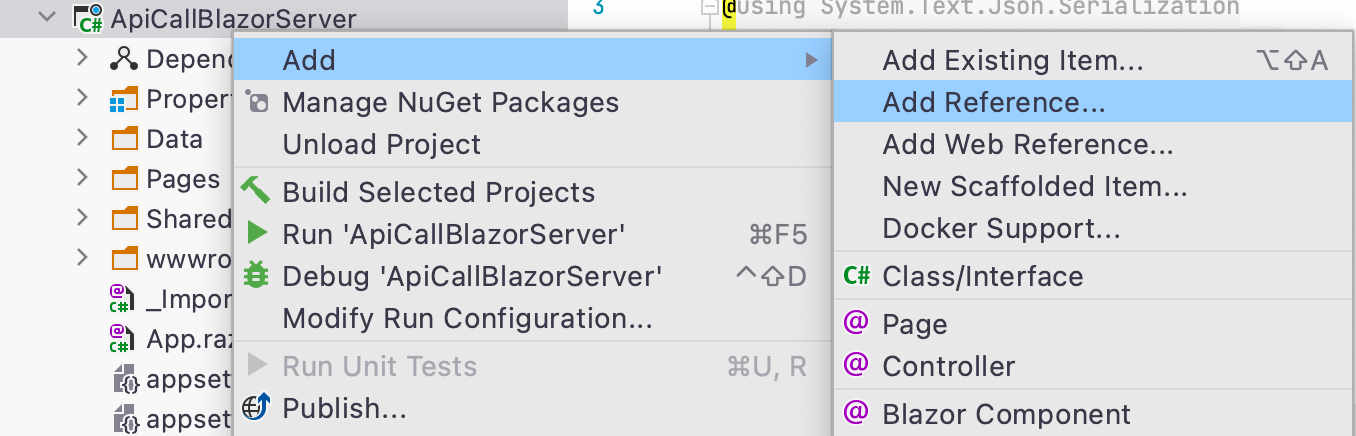
Task: Expand the Dependencies node
Action: pos(83,59)
